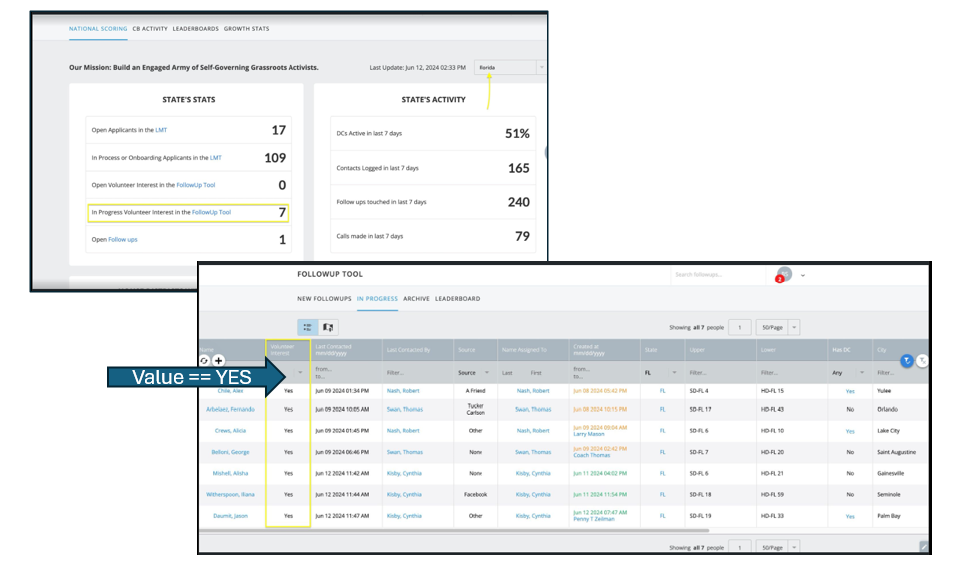Viewport: 960px width, 564px height.
Task: Switch to the map view icon
Action: (328, 327)
